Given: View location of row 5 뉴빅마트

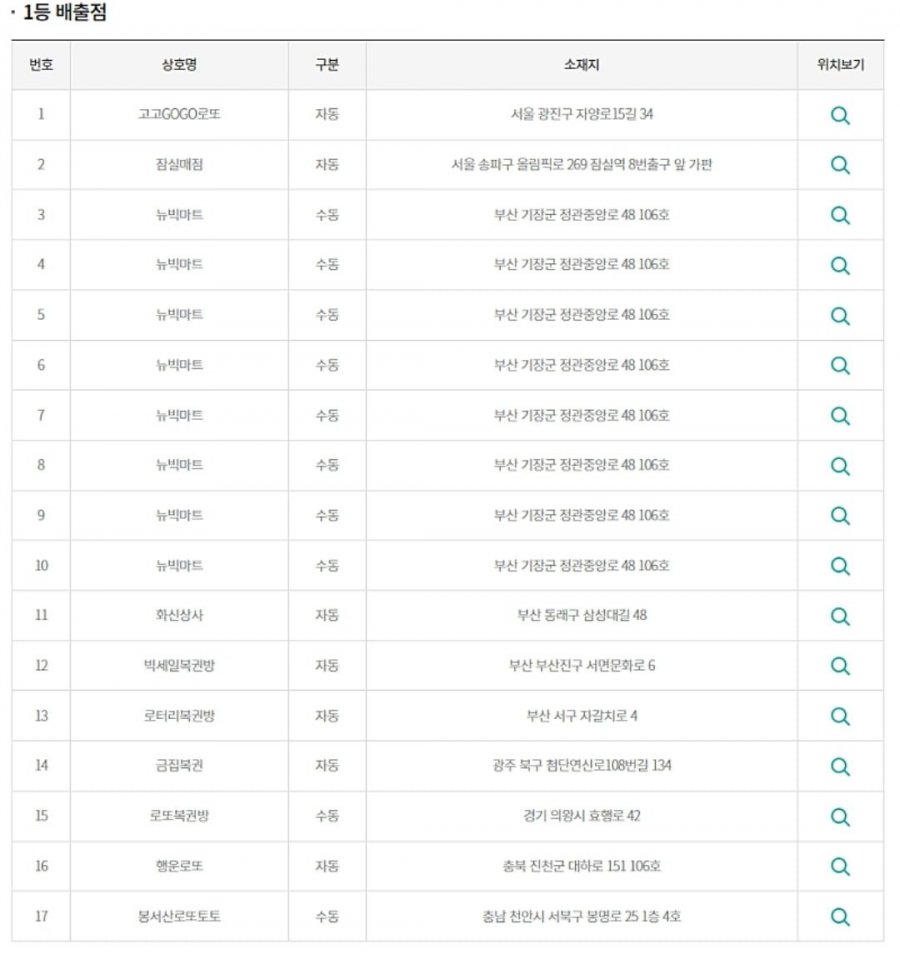Looking at the screenshot, I should pos(840,316).
